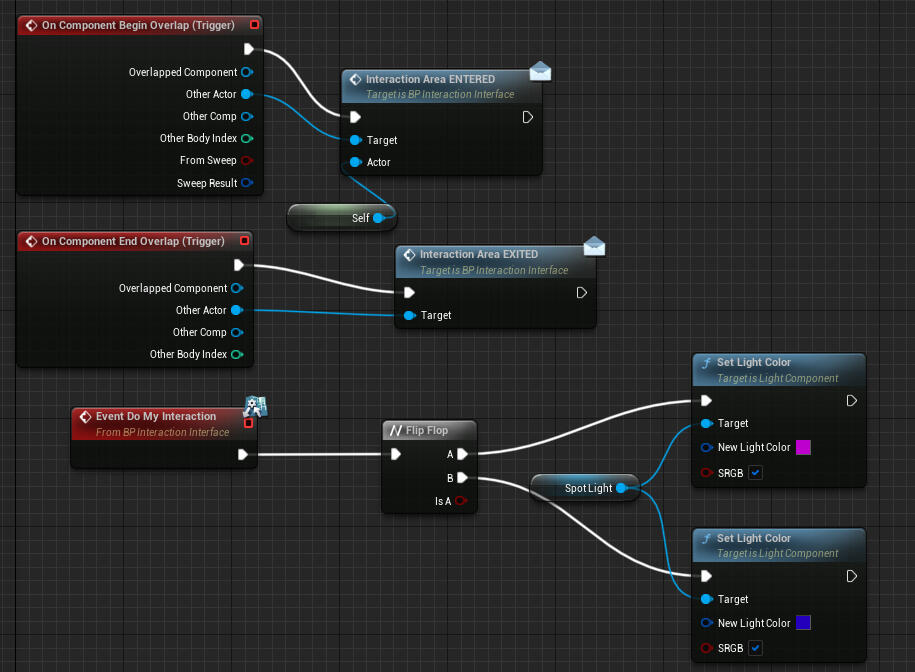Click the blue New Light Color swatch
Screen dimensions: 915x672
[803, 623]
